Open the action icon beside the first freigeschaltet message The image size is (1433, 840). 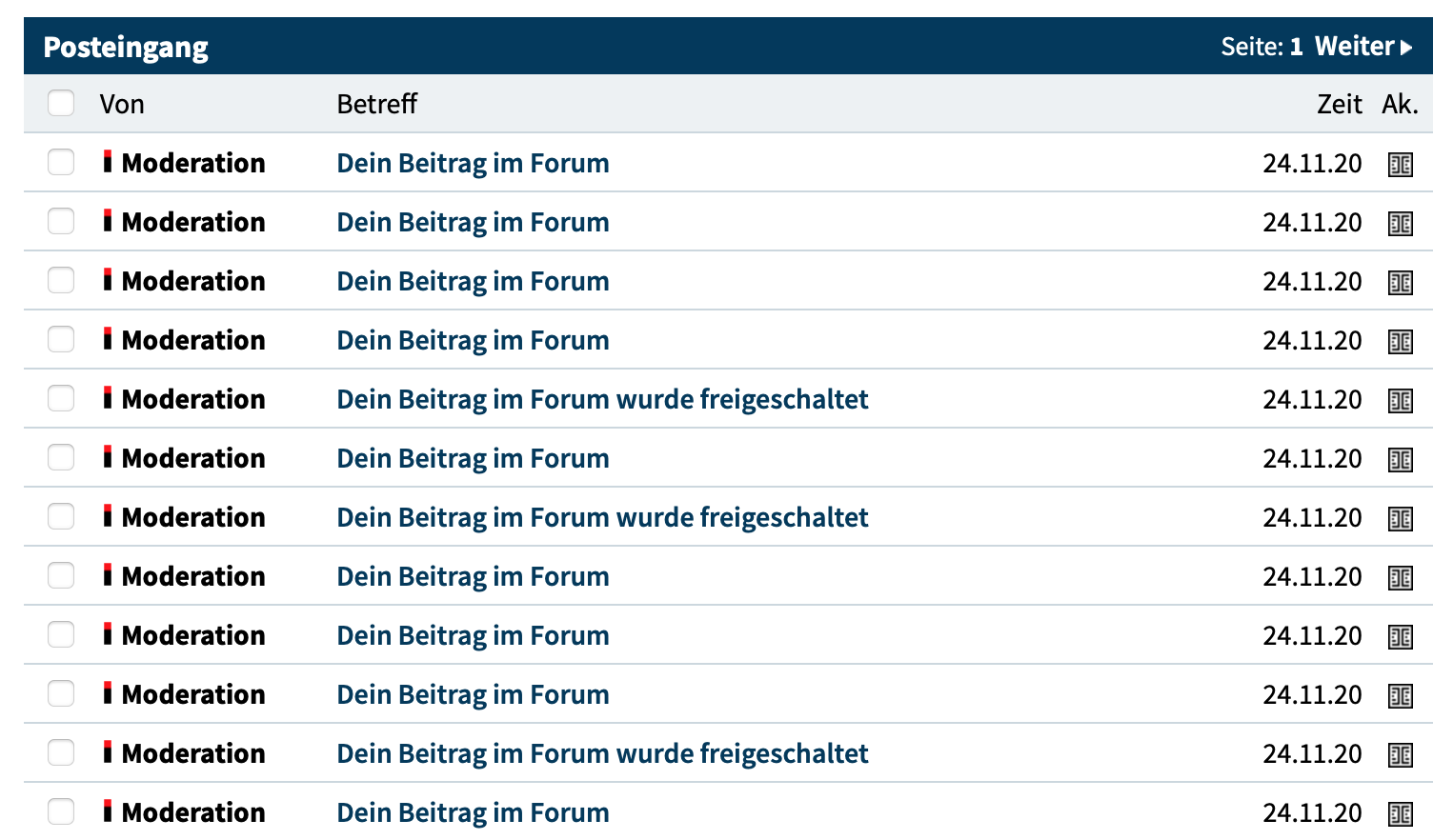[1400, 399]
